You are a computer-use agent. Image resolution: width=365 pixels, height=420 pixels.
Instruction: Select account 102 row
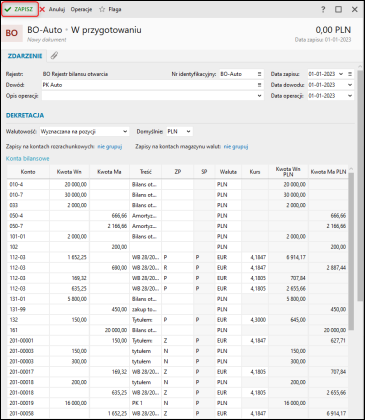pyautogui.click(x=177, y=247)
